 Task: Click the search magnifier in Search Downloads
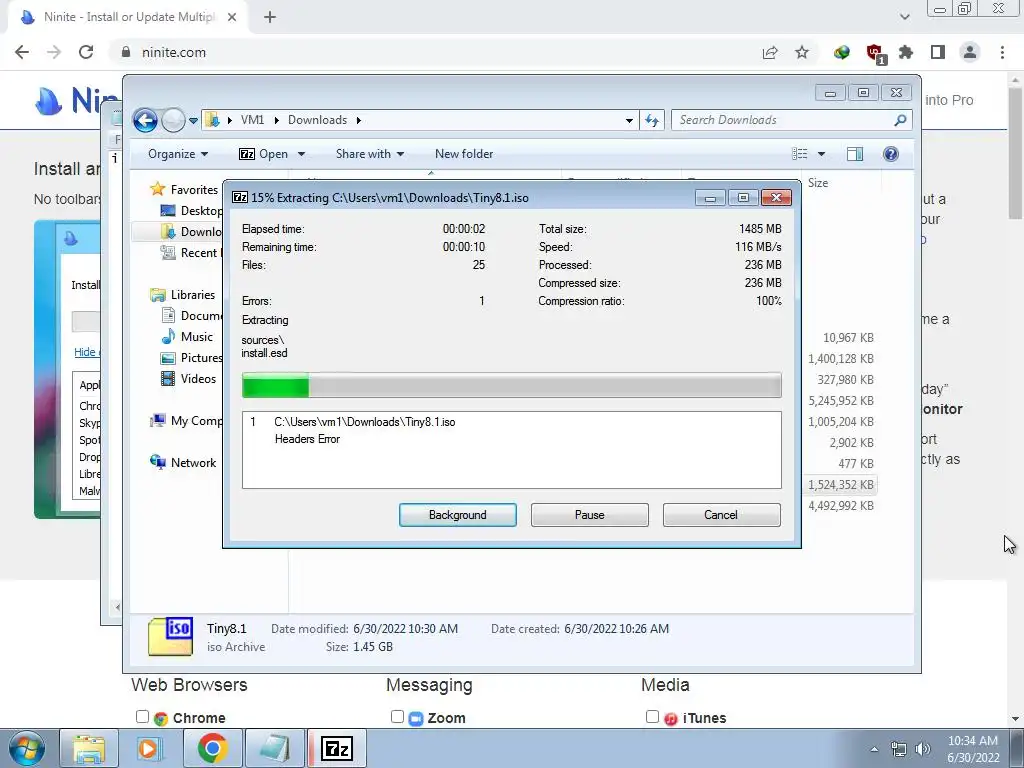[x=900, y=120]
